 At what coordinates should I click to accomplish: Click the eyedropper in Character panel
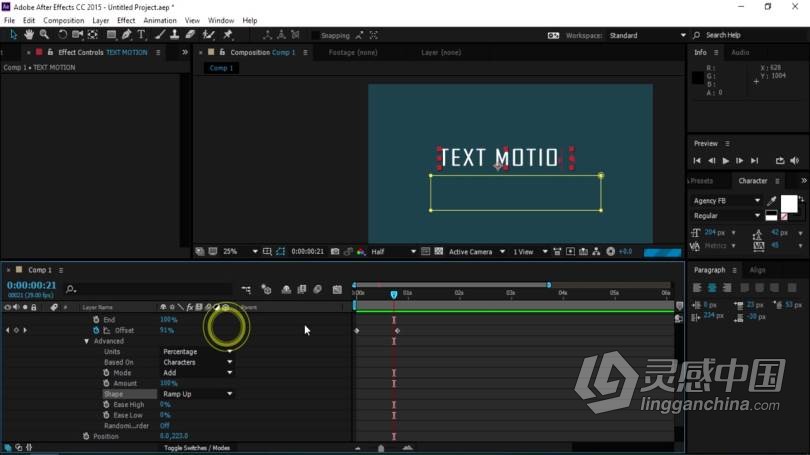(x=771, y=200)
